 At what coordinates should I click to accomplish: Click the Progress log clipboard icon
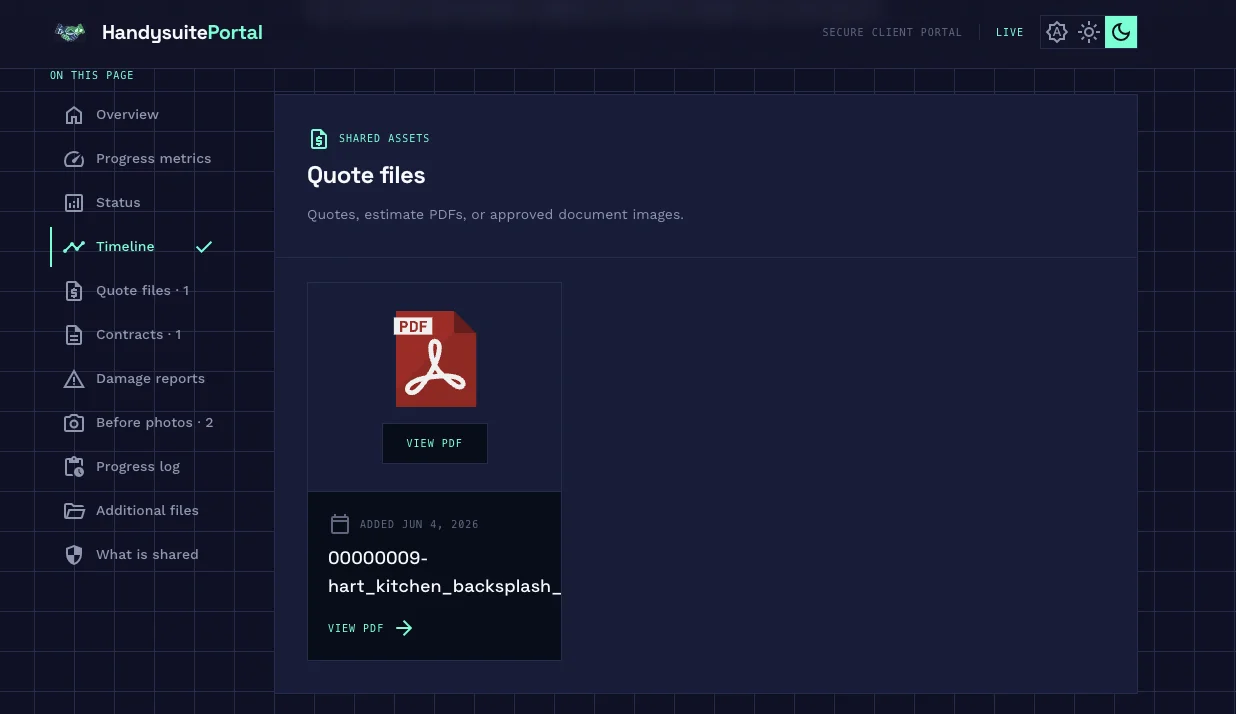click(74, 467)
